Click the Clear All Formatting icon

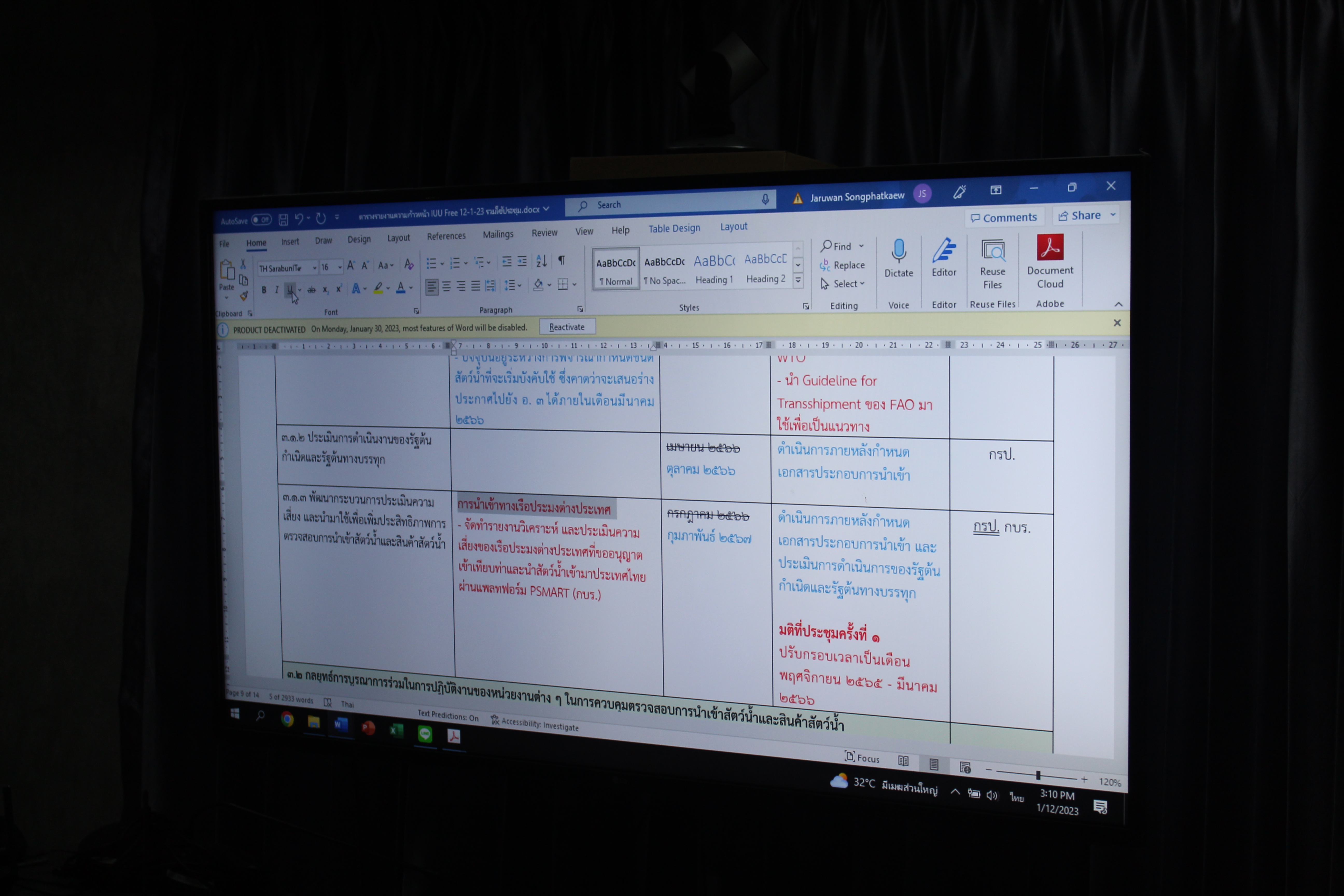pyautogui.click(x=409, y=264)
